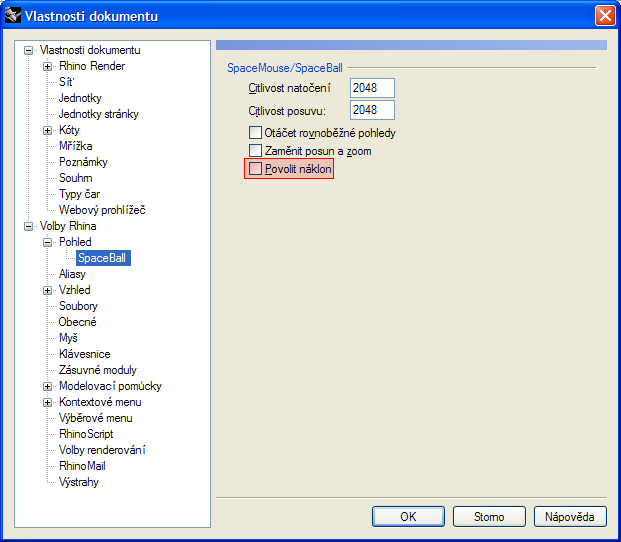
Task: Click the Rhino icon in title bar
Action: point(15,16)
